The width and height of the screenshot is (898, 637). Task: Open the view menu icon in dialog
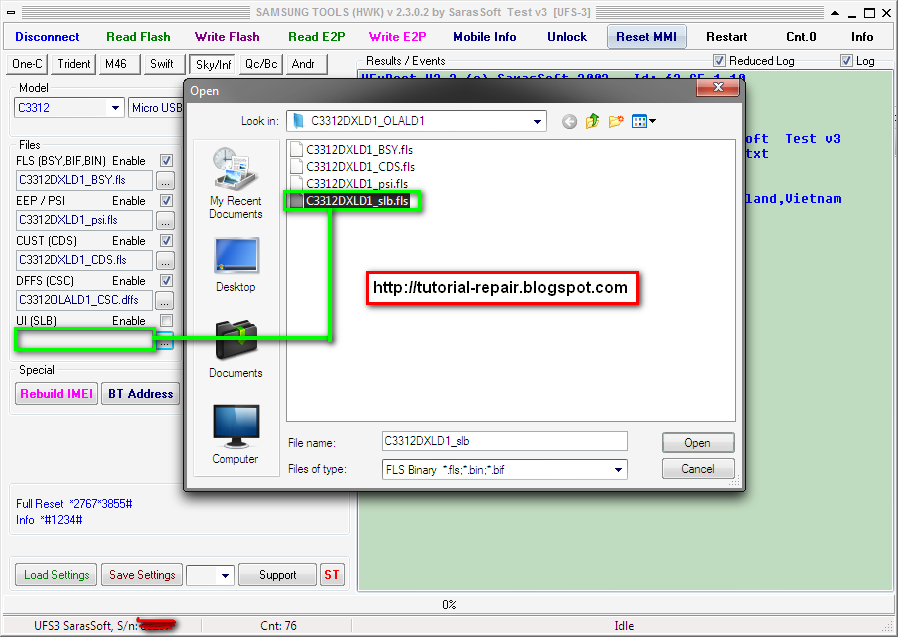click(644, 121)
